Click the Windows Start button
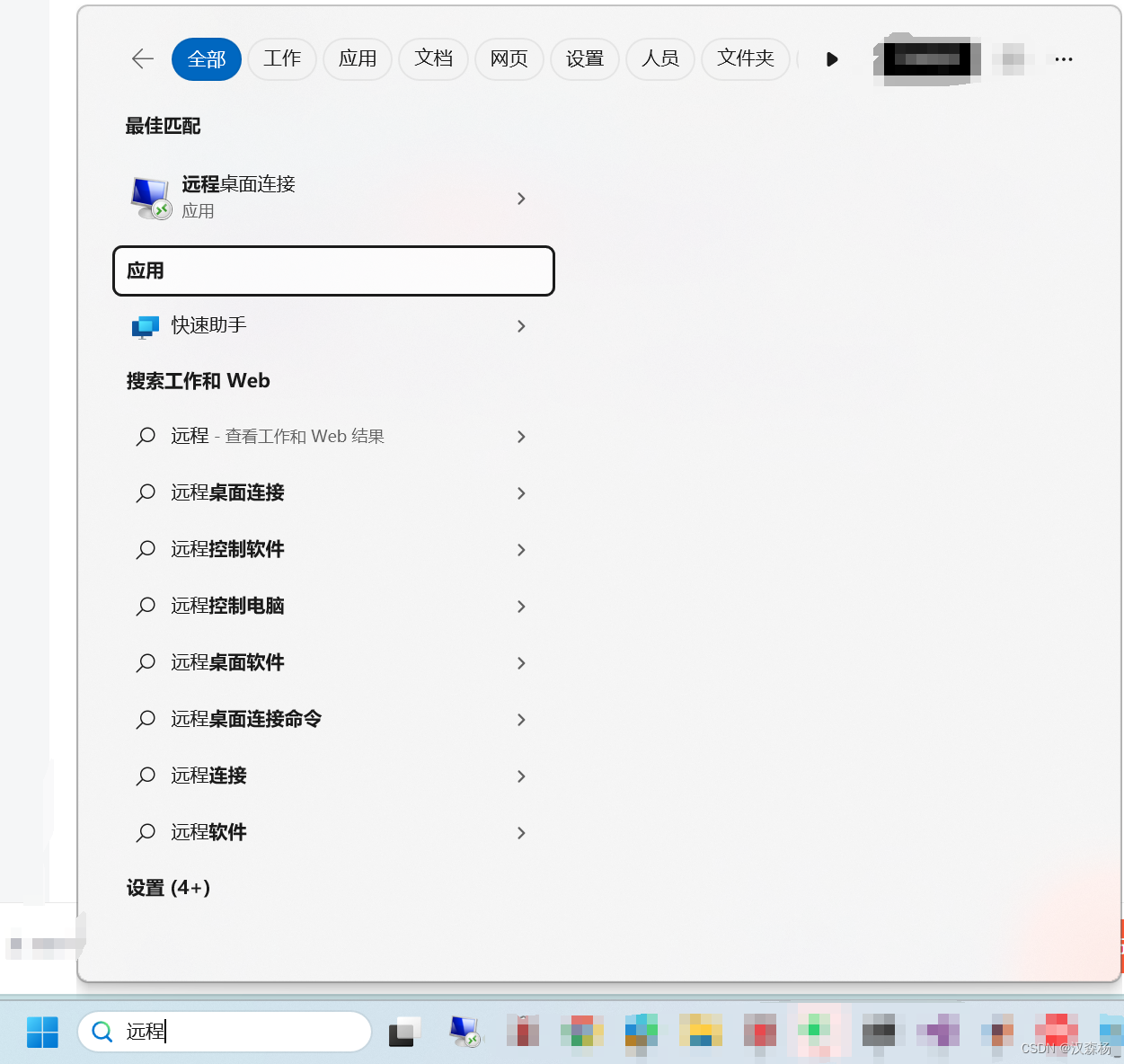 point(42,1032)
